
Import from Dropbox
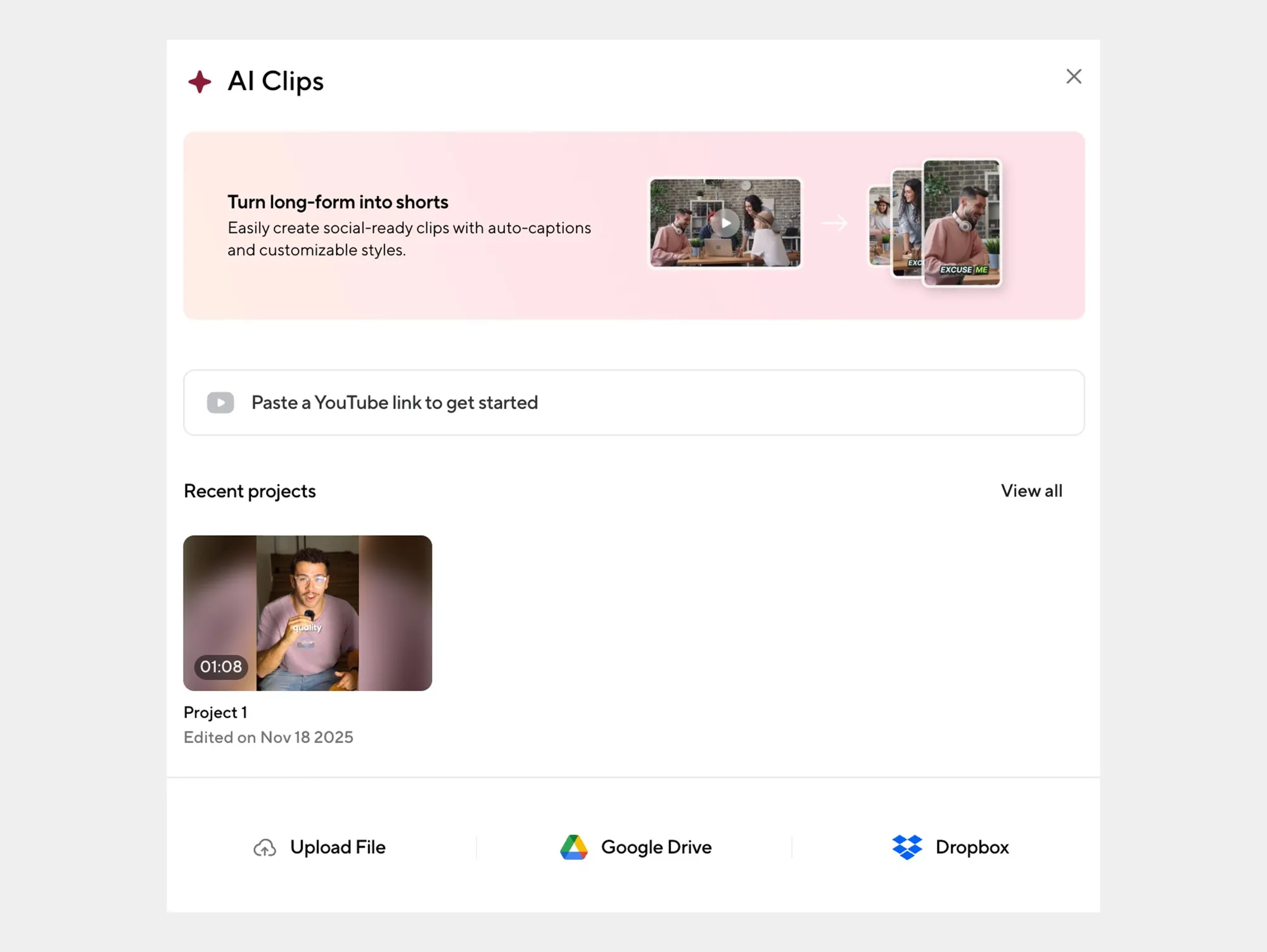[x=971, y=847]
